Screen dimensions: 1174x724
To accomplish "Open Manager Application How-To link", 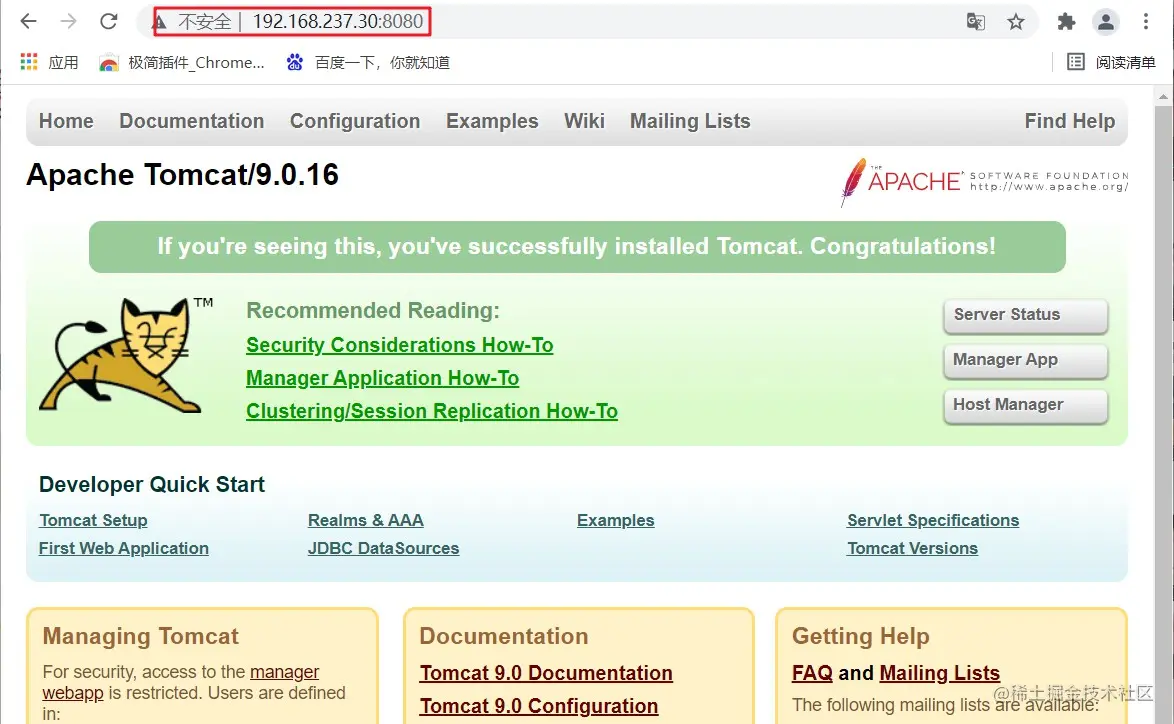I will click(383, 378).
